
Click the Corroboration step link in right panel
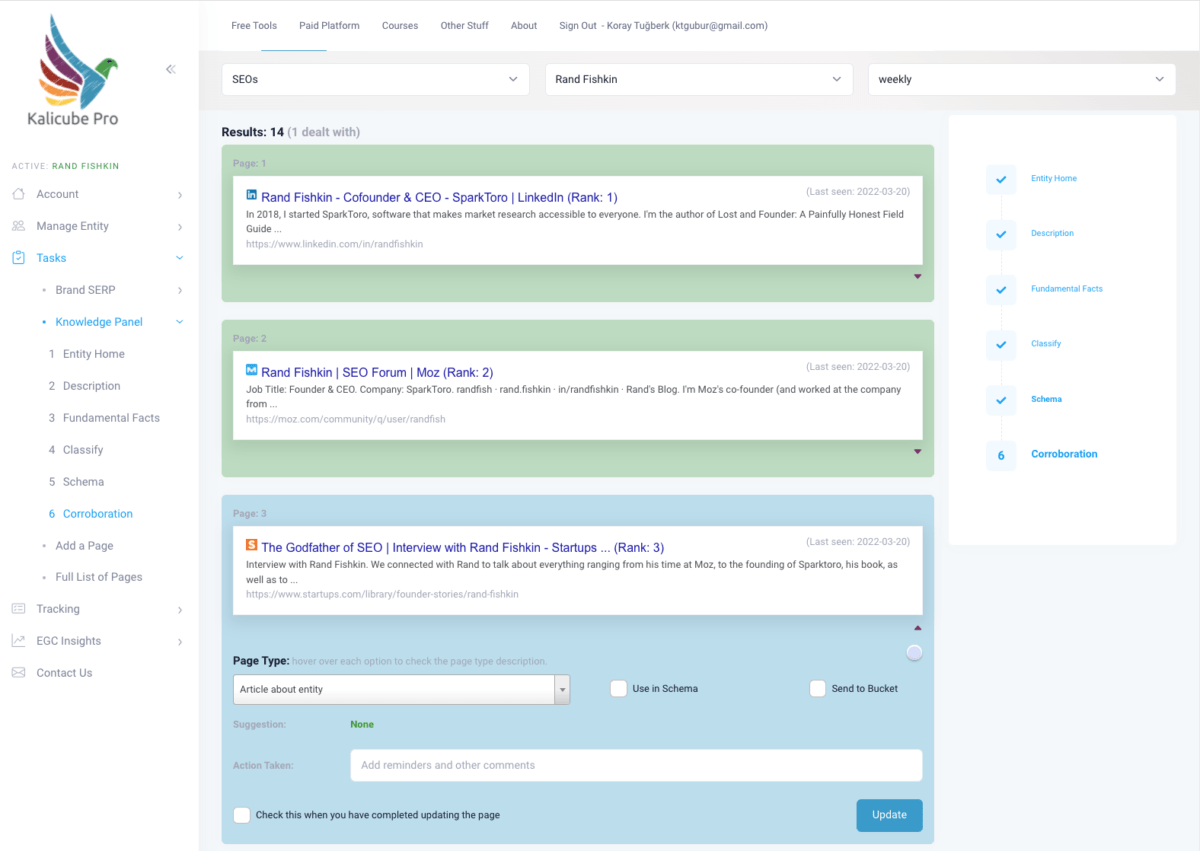point(1064,454)
